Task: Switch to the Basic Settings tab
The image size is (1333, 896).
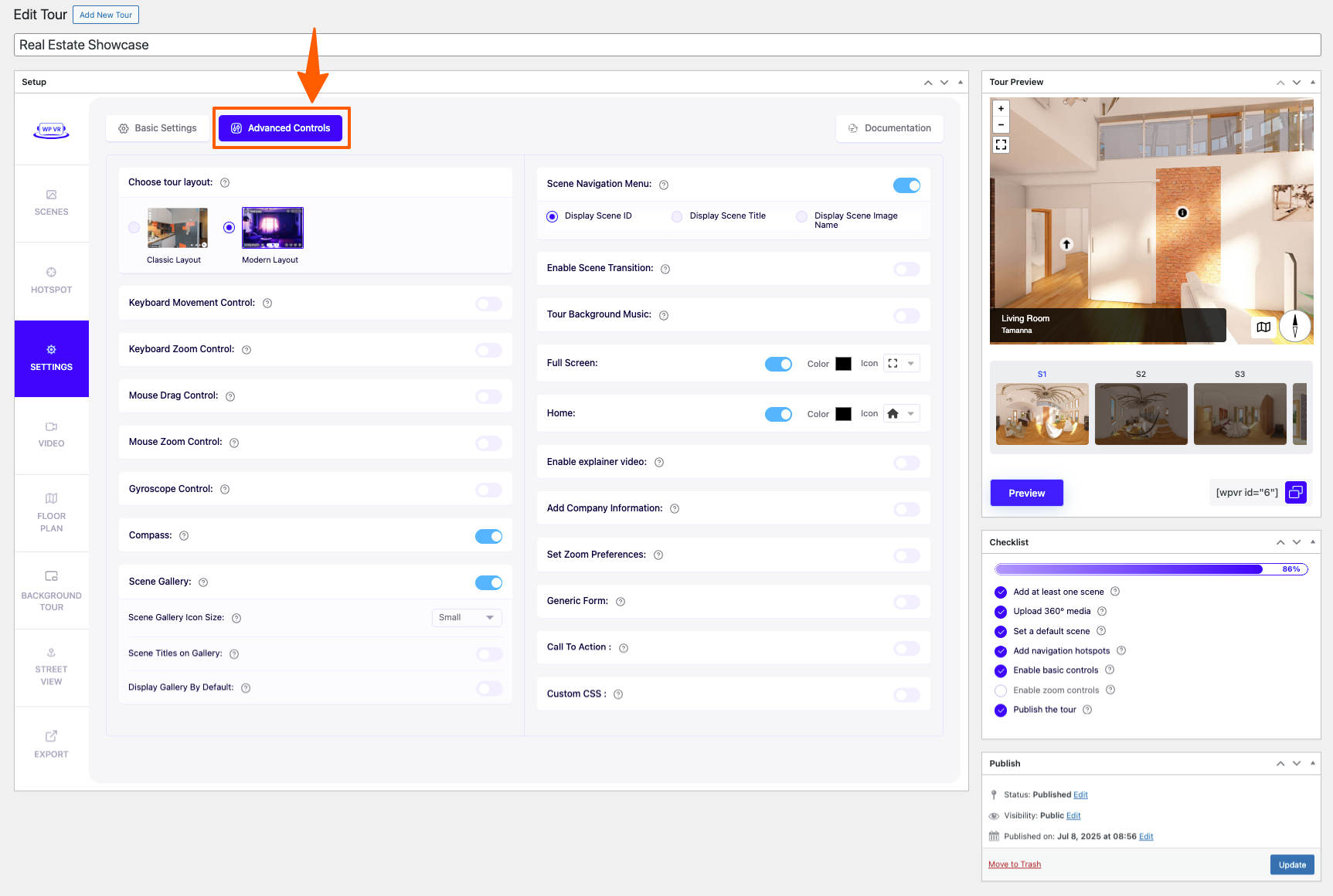Action: 158,128
